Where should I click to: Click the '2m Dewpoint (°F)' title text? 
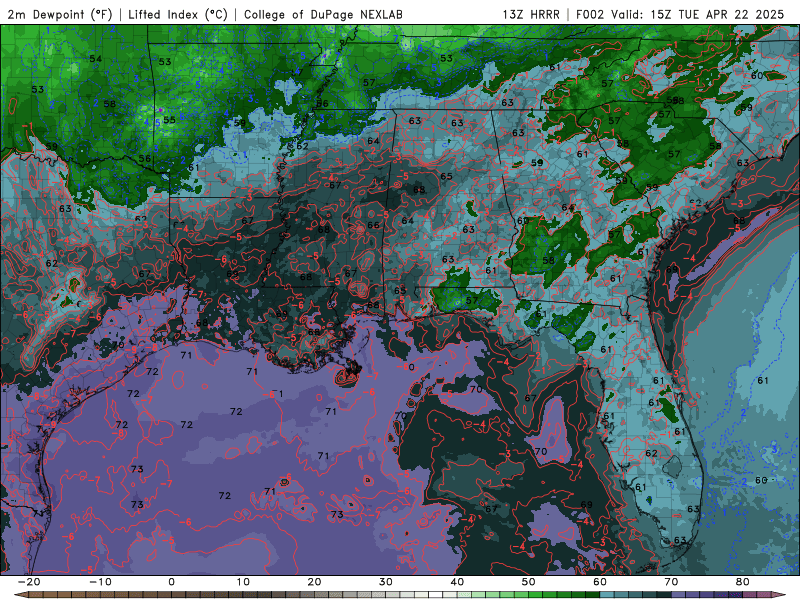point(60,14)
